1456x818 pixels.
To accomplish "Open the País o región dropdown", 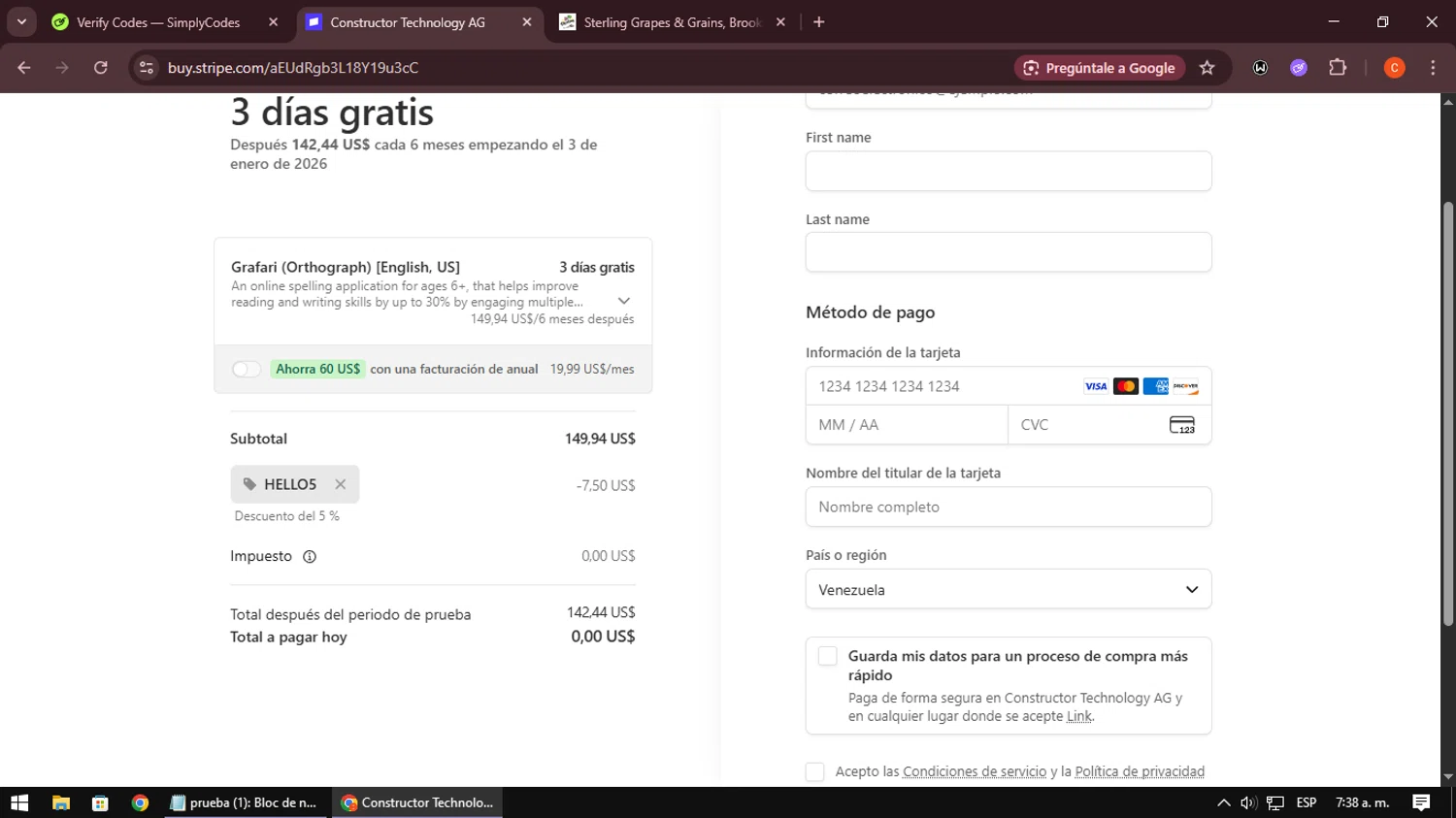I will tap(1009, 589).
